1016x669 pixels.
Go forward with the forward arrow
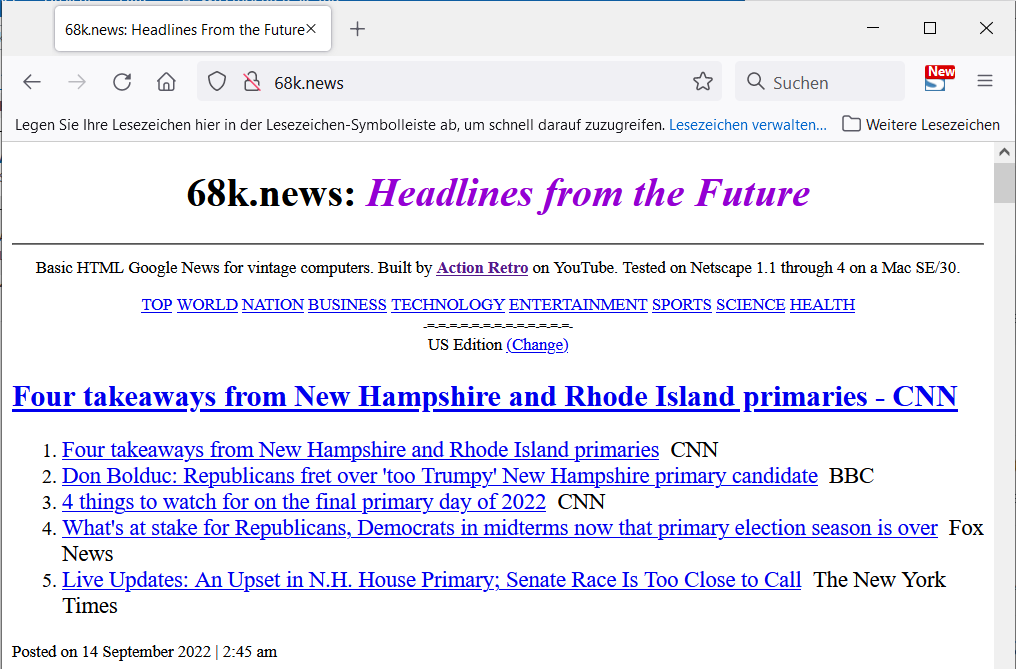[76, 82]
